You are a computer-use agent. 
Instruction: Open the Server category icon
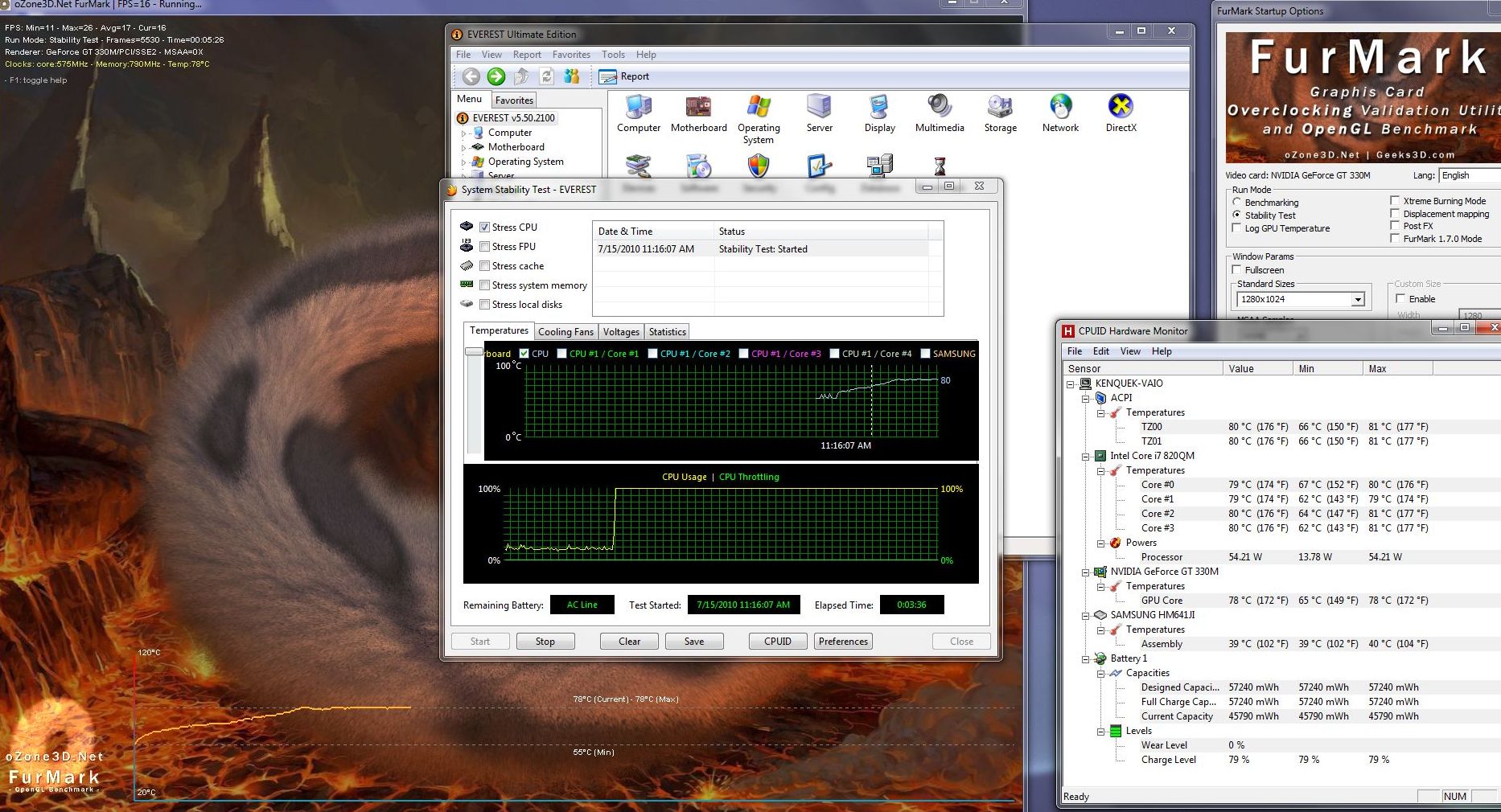[x=819, y=113]
